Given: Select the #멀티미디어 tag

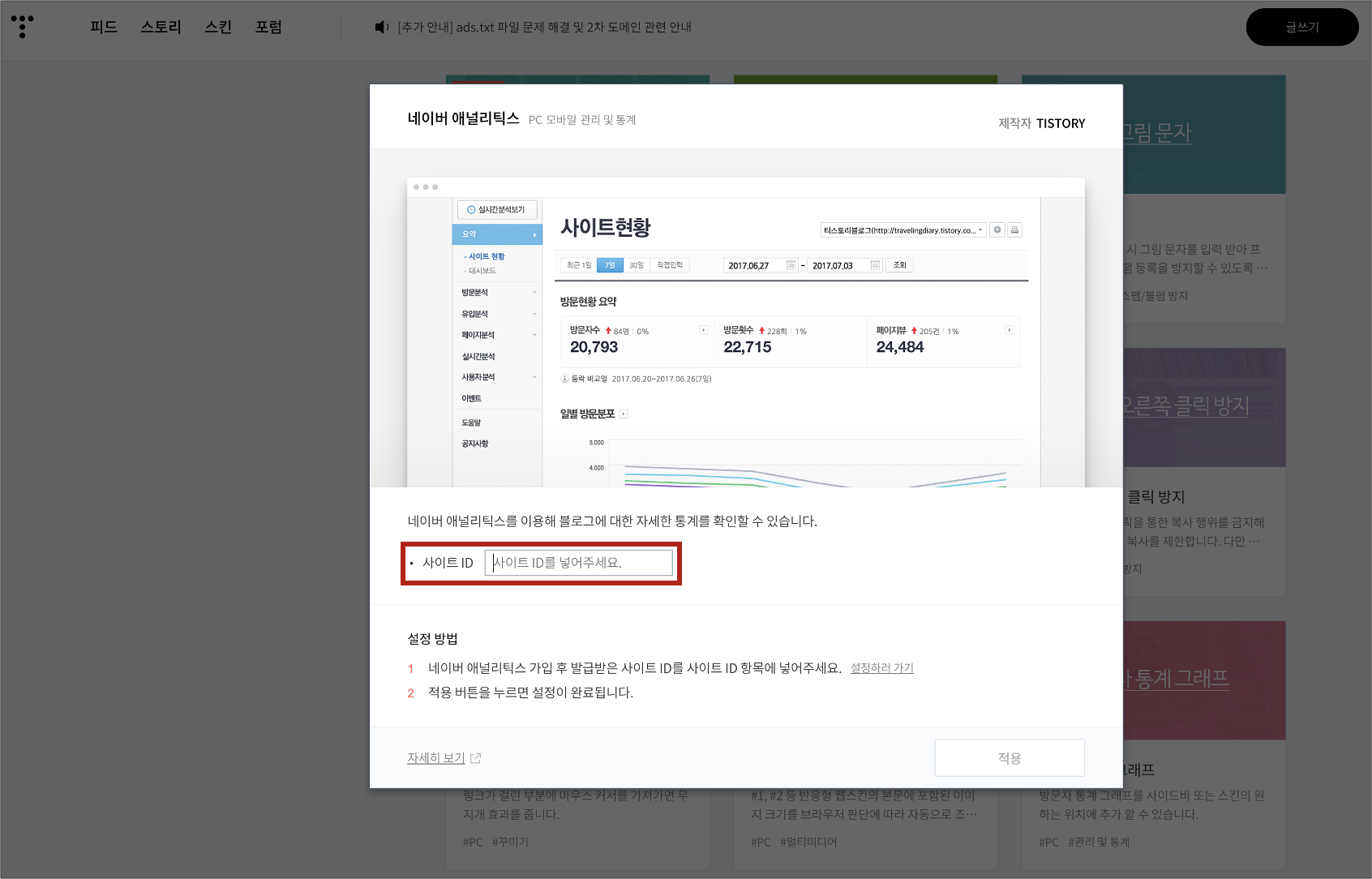Looking at the screenshot, I should click(x=808, y=843).
